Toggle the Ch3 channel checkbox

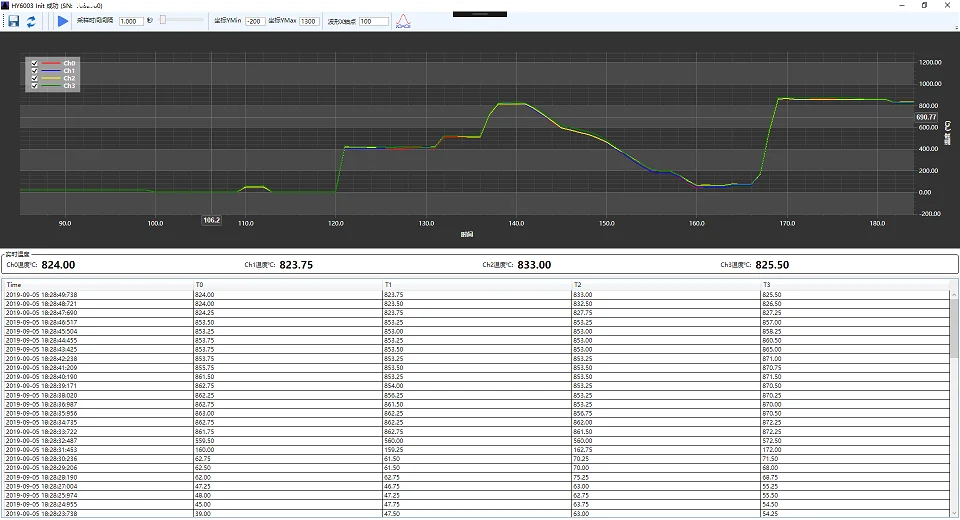34,86
